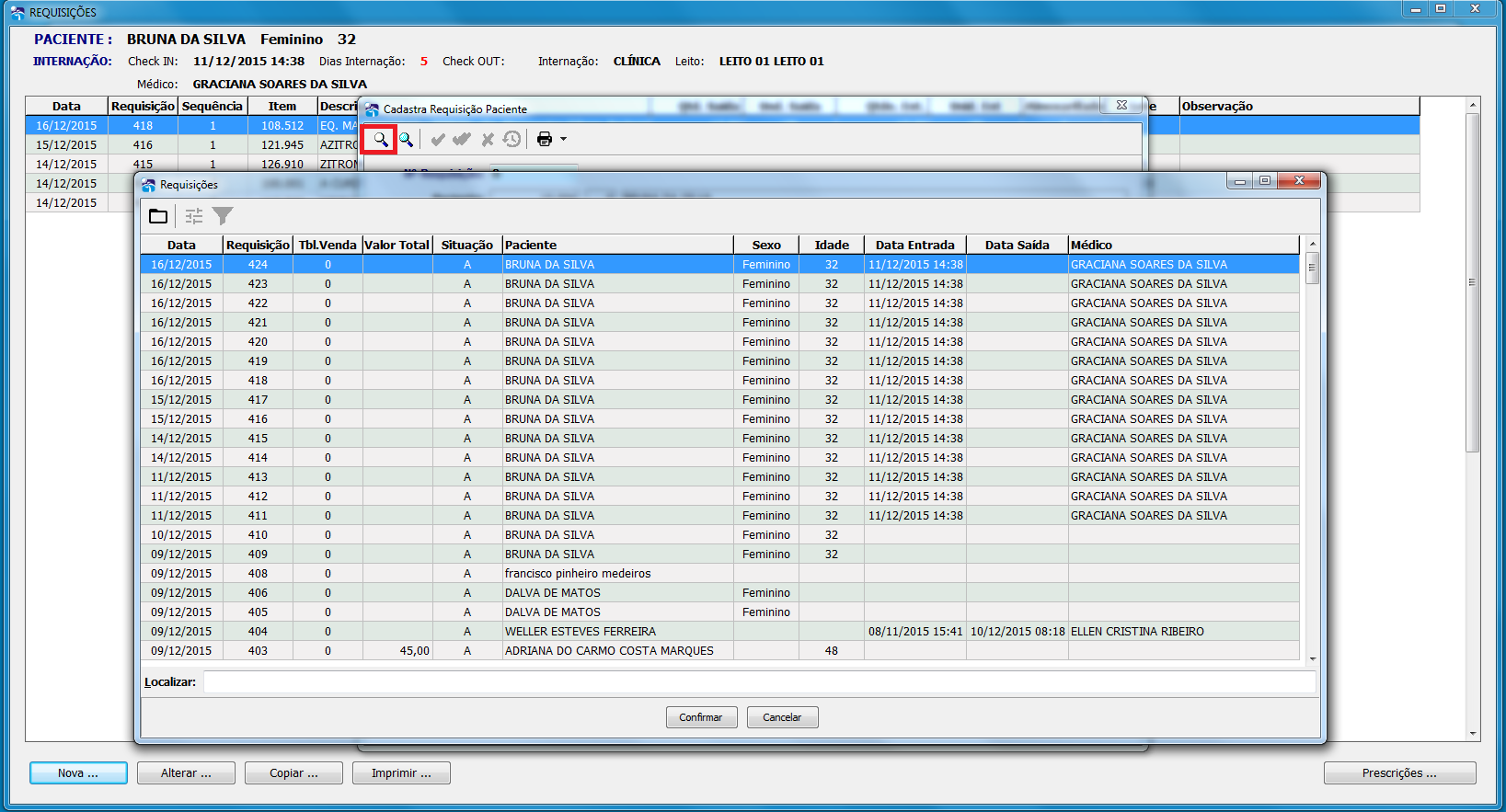Image resolution: width=1506 pixels, height=812 pixels.
Task: Close the Cadastra Requisição Paciente window
Action: tap(1121, 105)
